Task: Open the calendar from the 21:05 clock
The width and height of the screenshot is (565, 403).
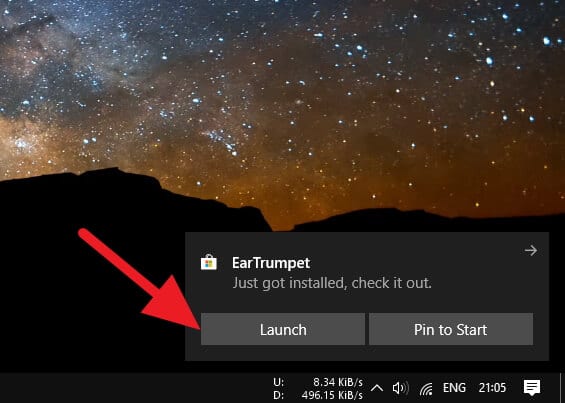Action: tap(492, 388)
